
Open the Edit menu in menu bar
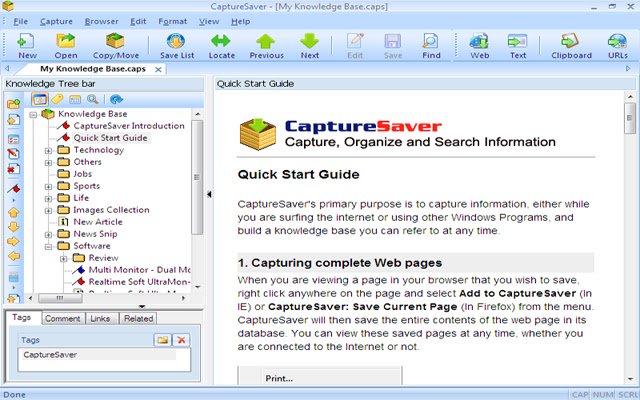(x=138, y=22)
